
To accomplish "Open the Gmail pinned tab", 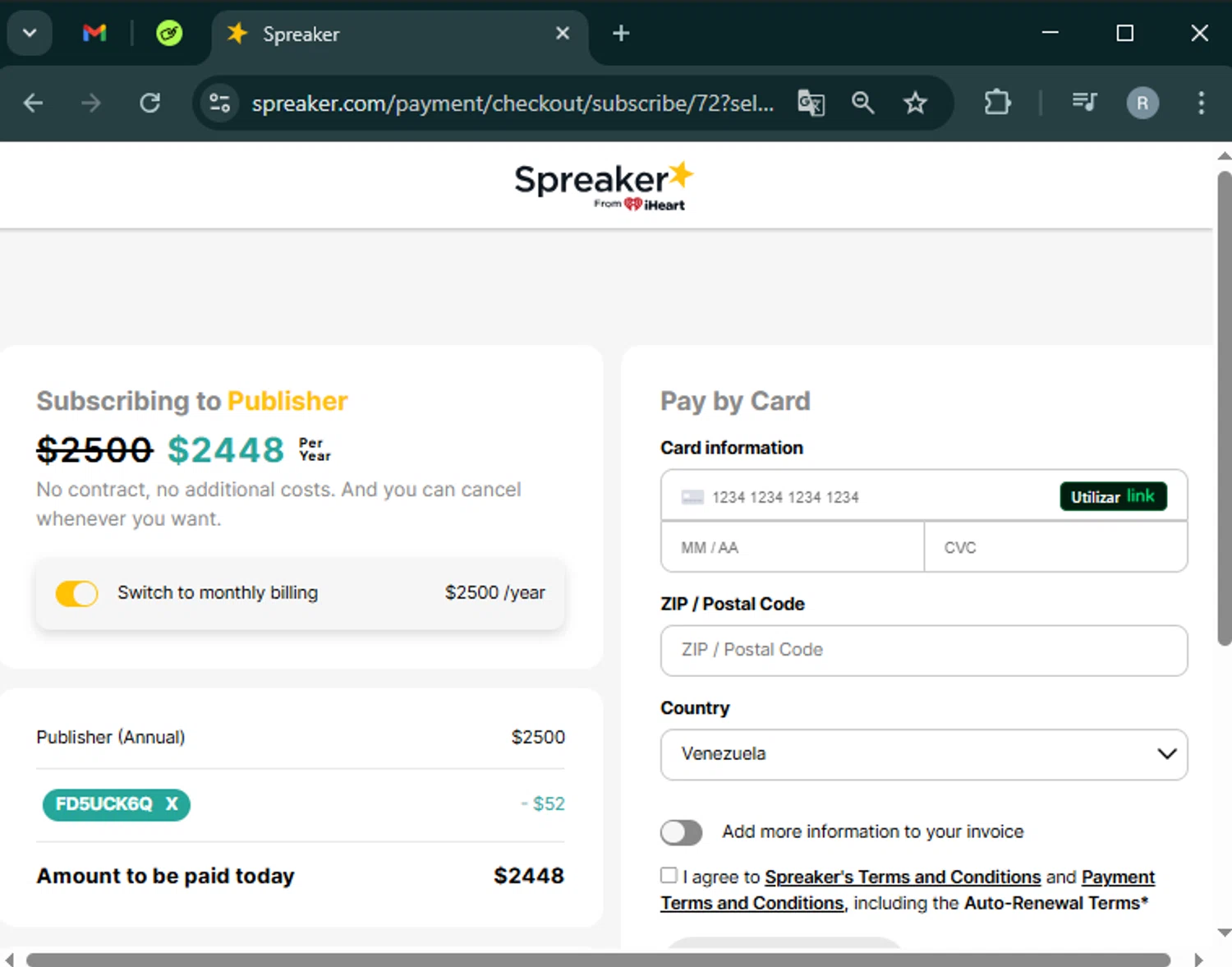I will 94,33.
